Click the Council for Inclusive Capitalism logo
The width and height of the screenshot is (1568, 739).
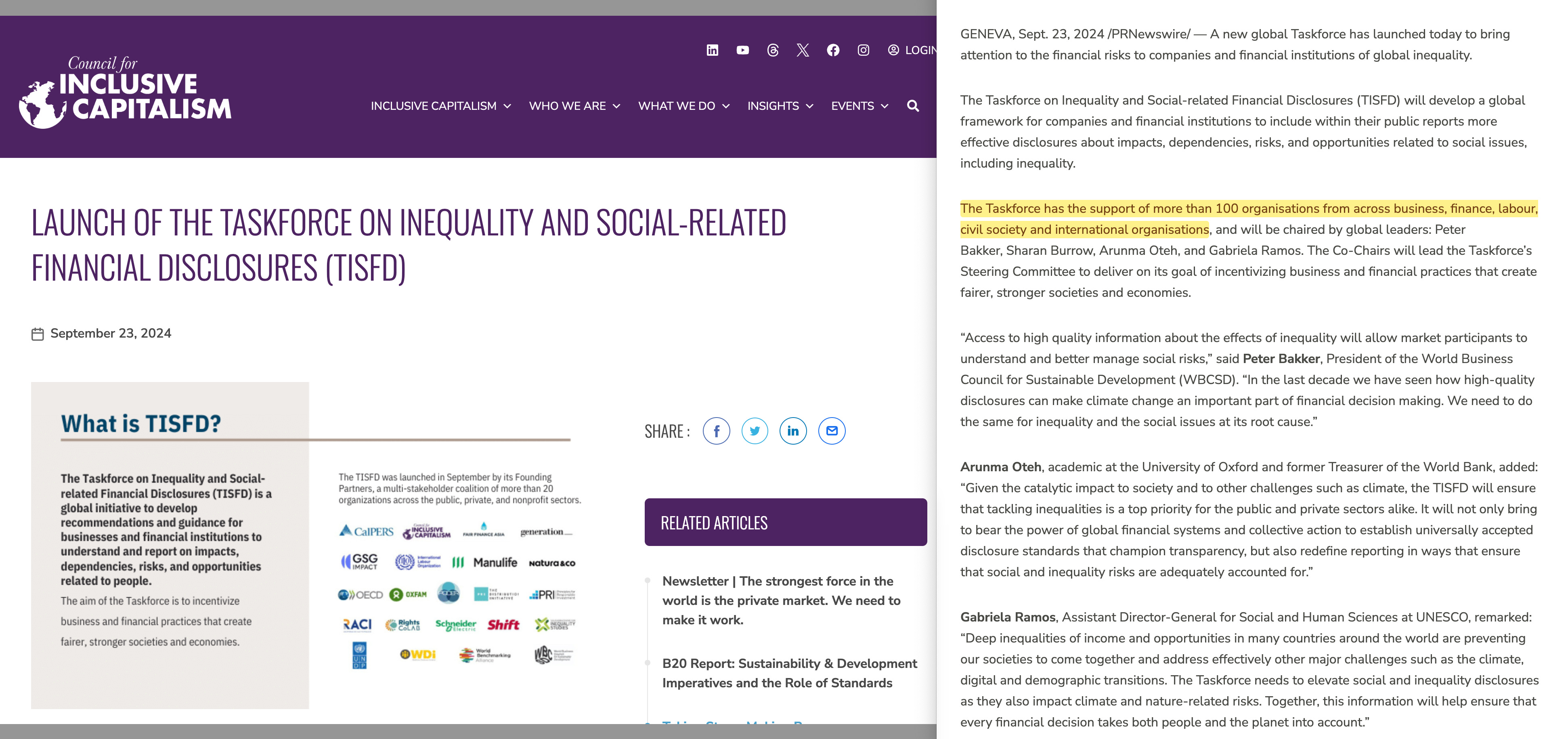click(126, 92)
